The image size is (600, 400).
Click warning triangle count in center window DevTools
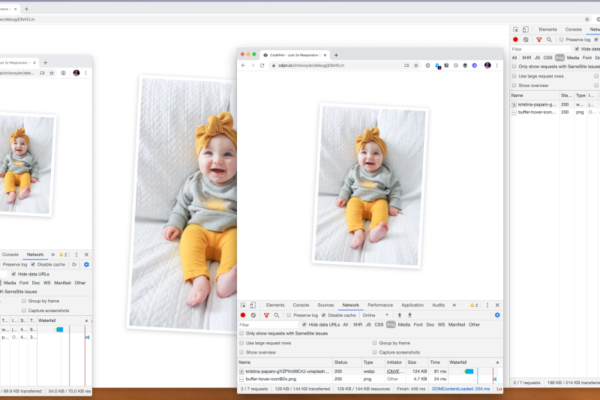click(x=474, y=305)
